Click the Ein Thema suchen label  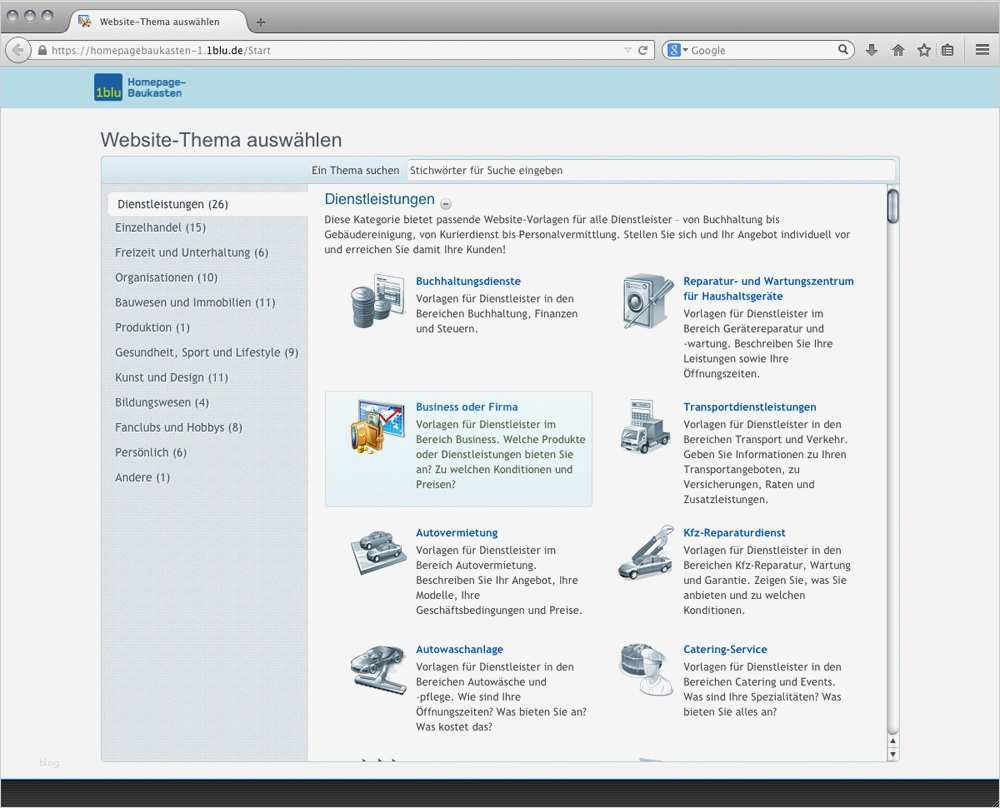tap(355, 170)
